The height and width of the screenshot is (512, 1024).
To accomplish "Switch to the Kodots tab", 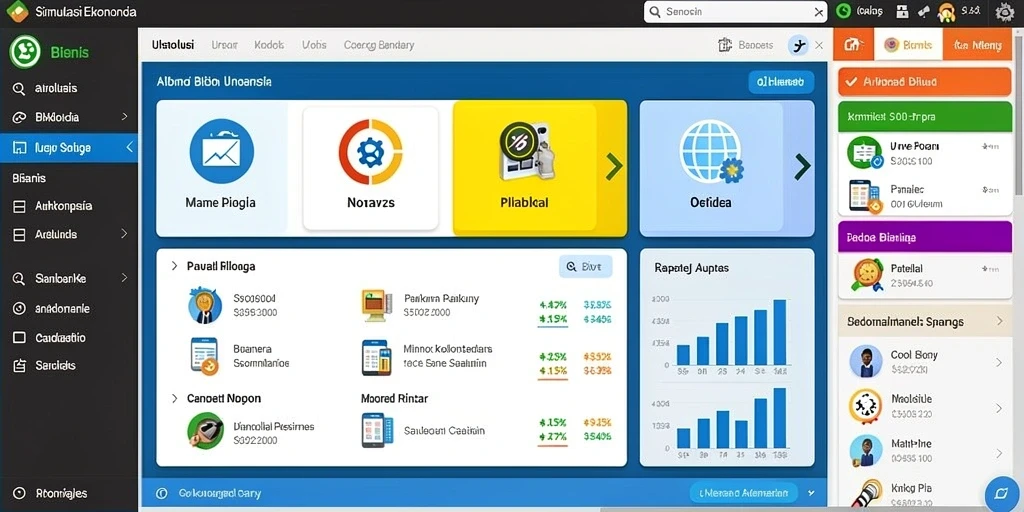I will (269, 45).
